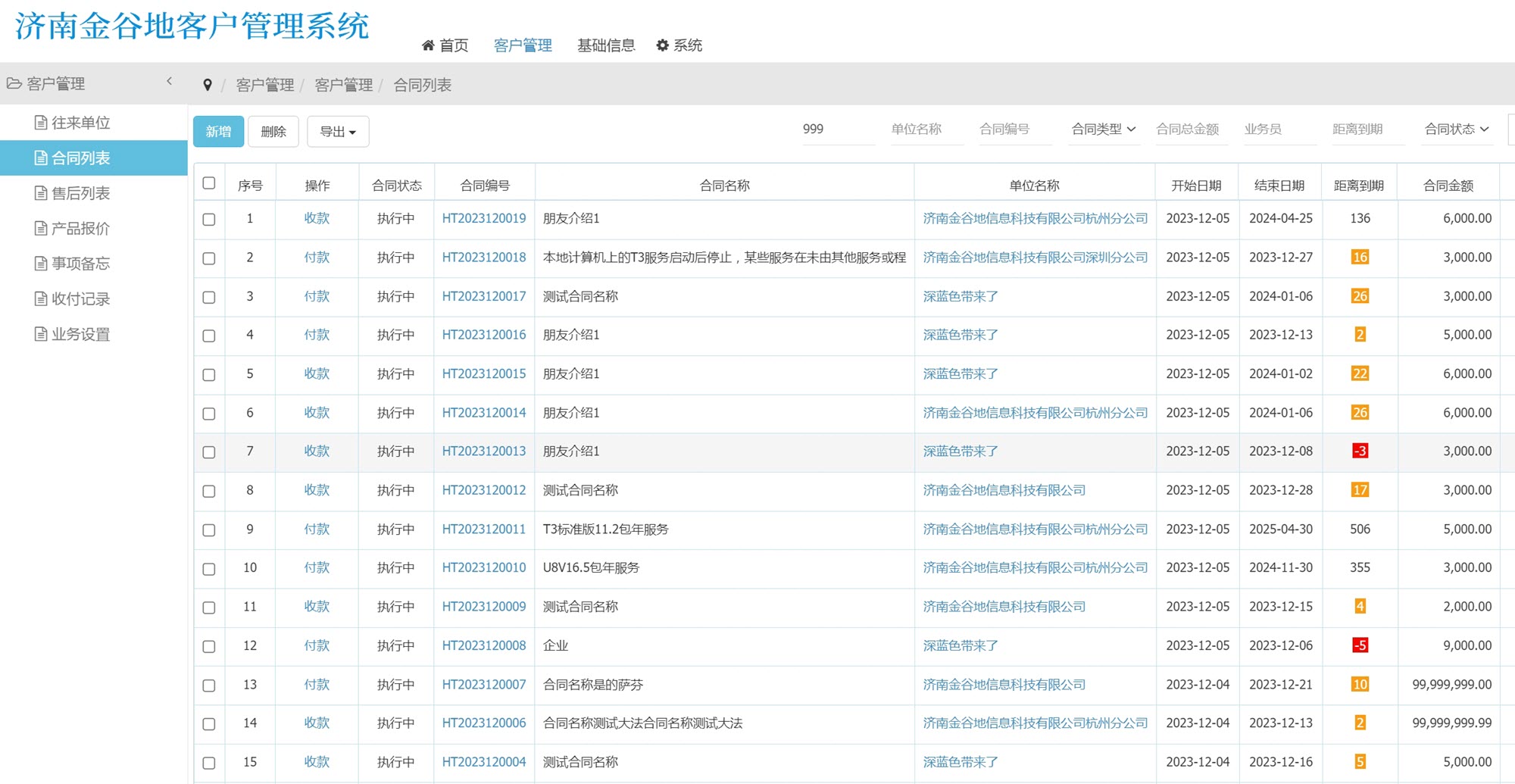
Task: Click the U8V16.5包年服务 contract name
Action: (591, 567)
